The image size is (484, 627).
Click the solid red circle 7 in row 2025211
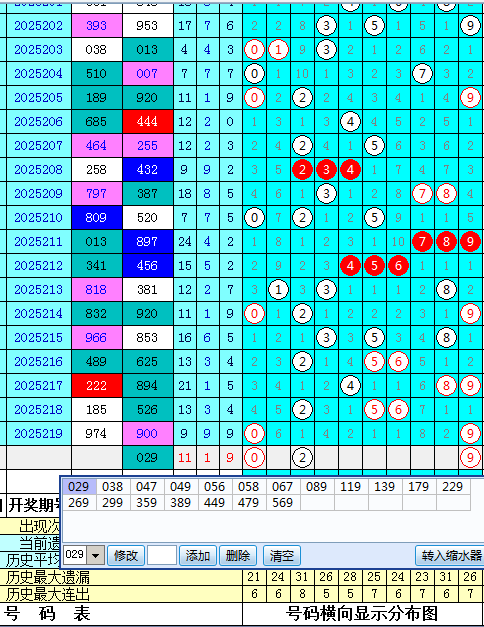tap(422, 242)
